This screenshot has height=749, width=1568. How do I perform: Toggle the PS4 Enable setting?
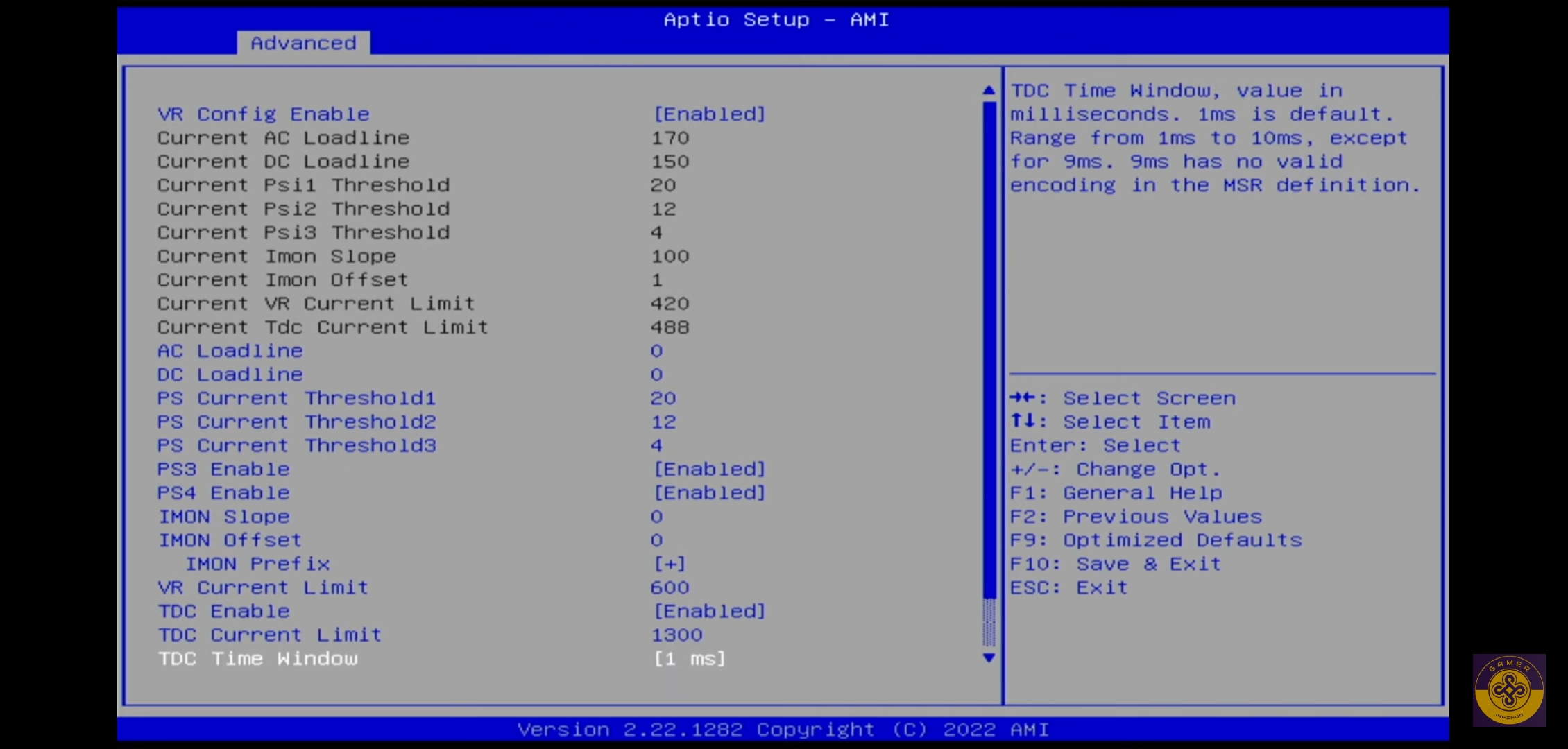coord(709,493)
